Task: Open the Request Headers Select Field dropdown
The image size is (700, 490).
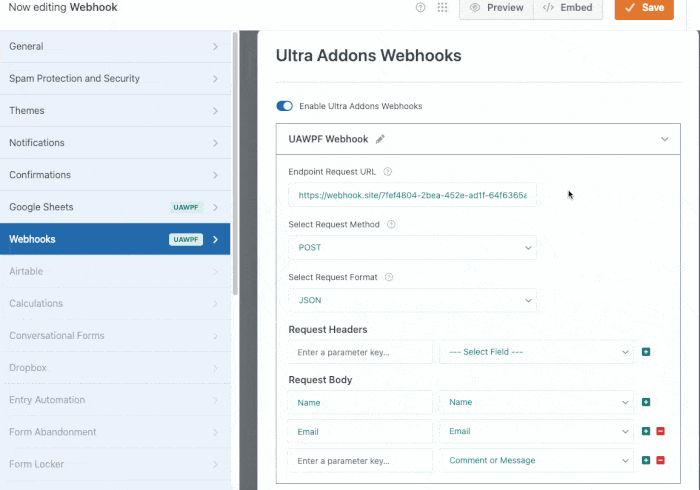Action: click(x=536, y=352)
